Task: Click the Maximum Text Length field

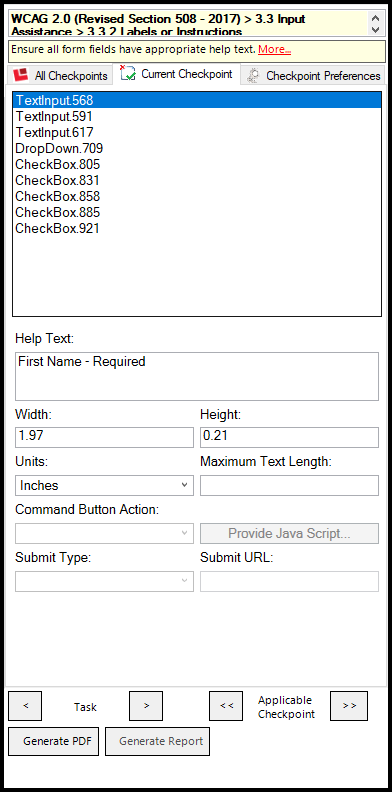Action: [x=289, y=485]
